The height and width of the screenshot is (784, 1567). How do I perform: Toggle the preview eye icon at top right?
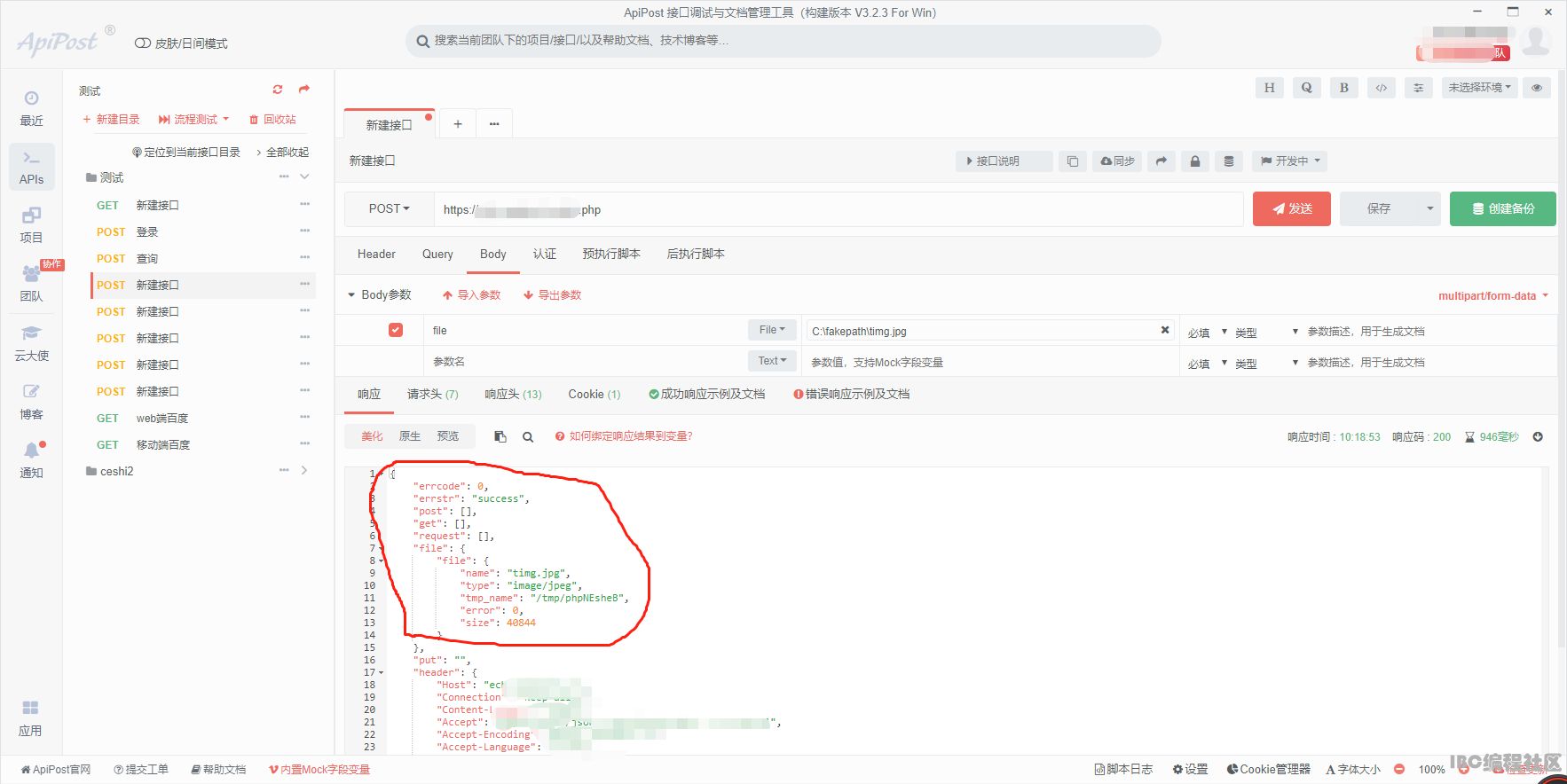(x=1537, y=88)
